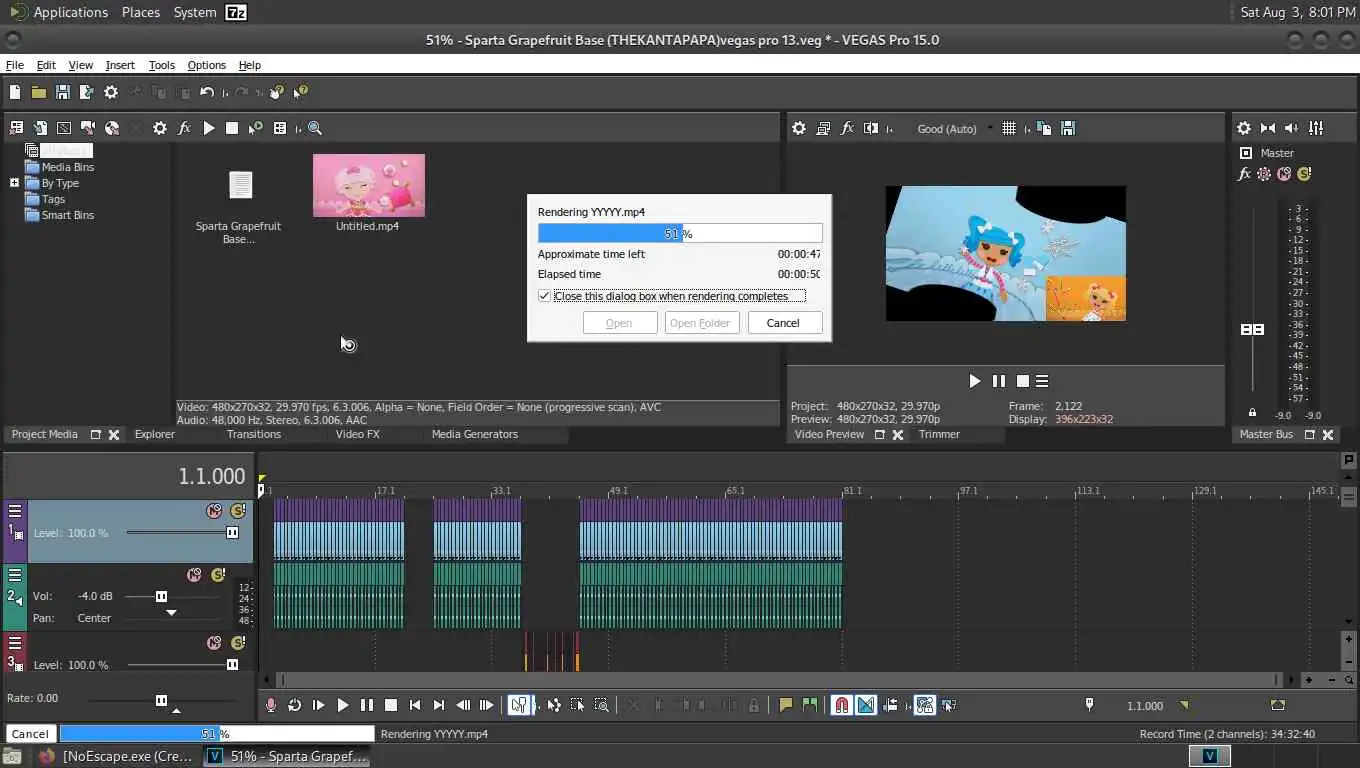Viewport: 1360px width, 768px height.
Task: Switch to the Trimmer tab
Action: tap(939, 434)
